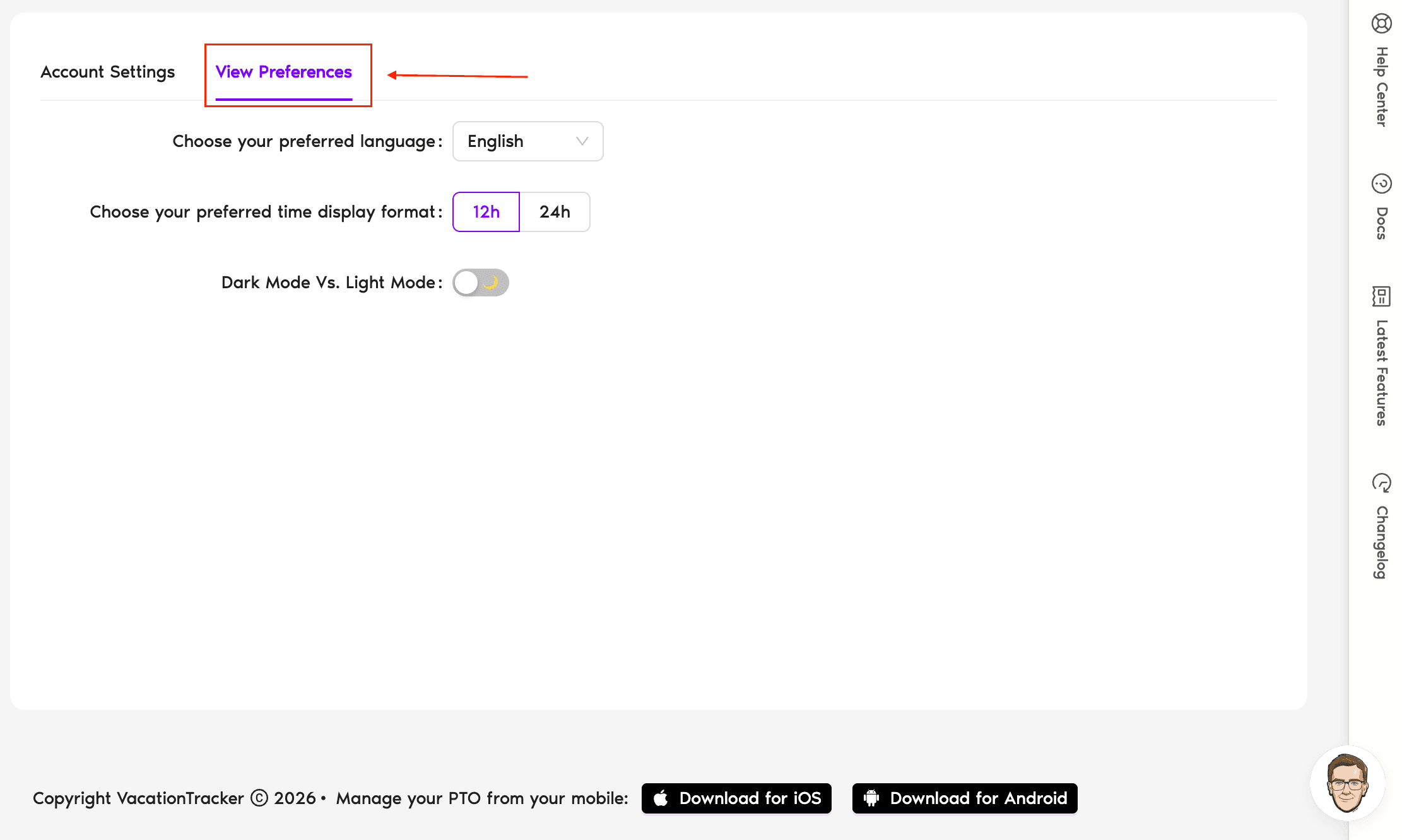The image size is (1402, 840).
Task: Select the Latest Features ticket icon
Action: click(x=1381, y=296)
